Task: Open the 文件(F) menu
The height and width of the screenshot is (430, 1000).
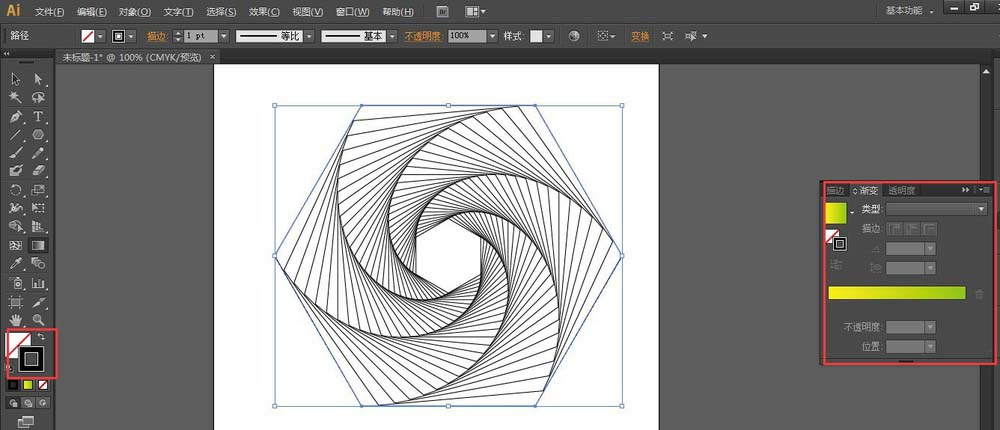Action: coord(50,12)
